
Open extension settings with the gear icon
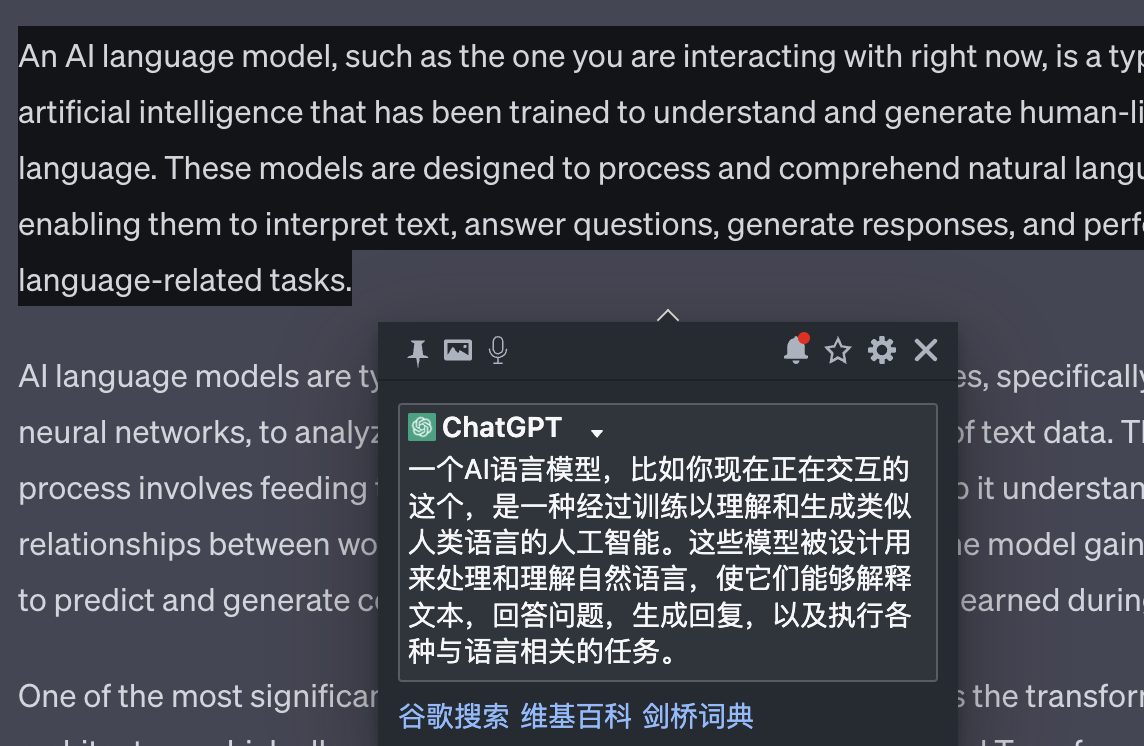(x=881, y=350)
